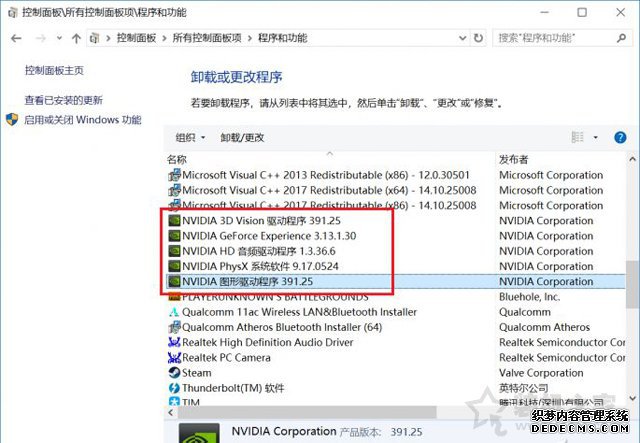Click Qualcomm Atheros publisher cell

pyautogui.click(x=544, y=327)
